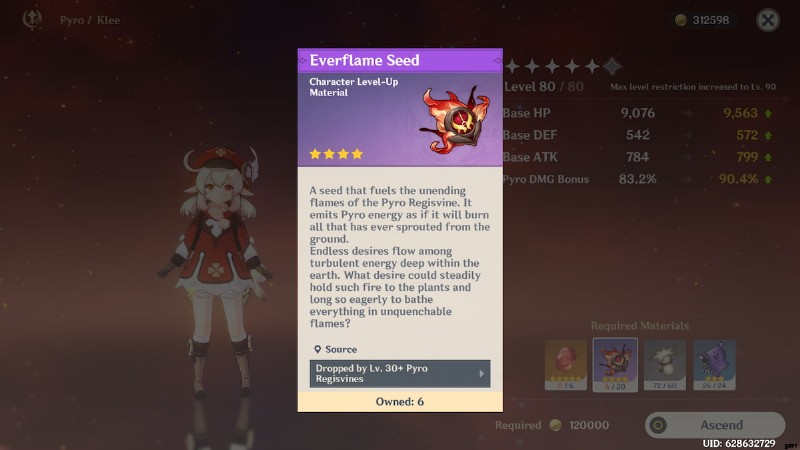Screen dimensions: 800x450
Task: Click the Pyro element emblem icon
Action: (x=32, y=19)
